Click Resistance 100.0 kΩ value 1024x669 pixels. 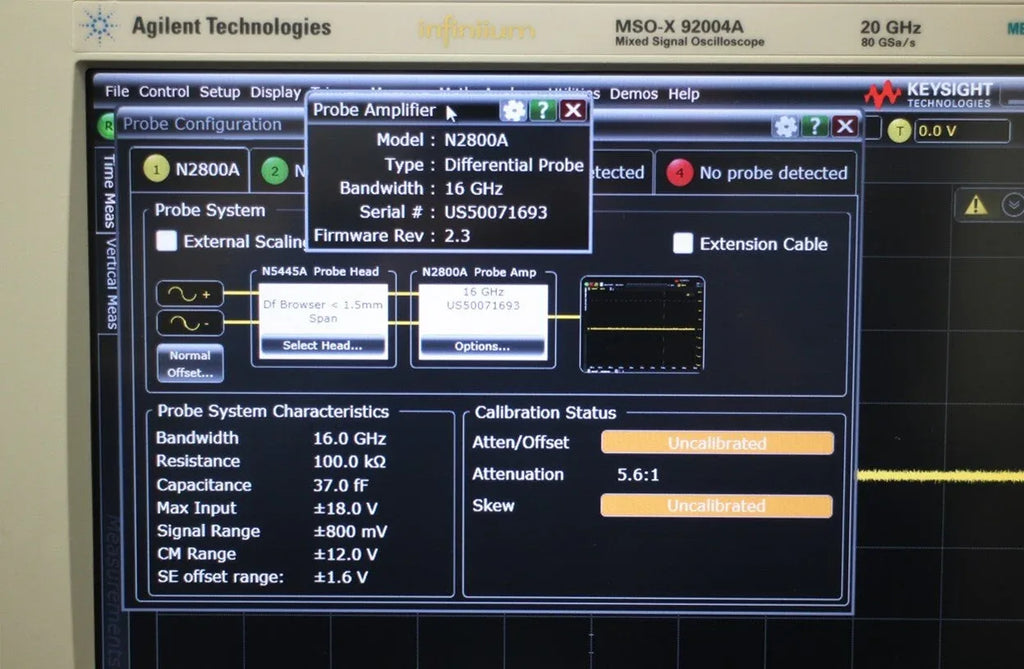click(349, 462)
